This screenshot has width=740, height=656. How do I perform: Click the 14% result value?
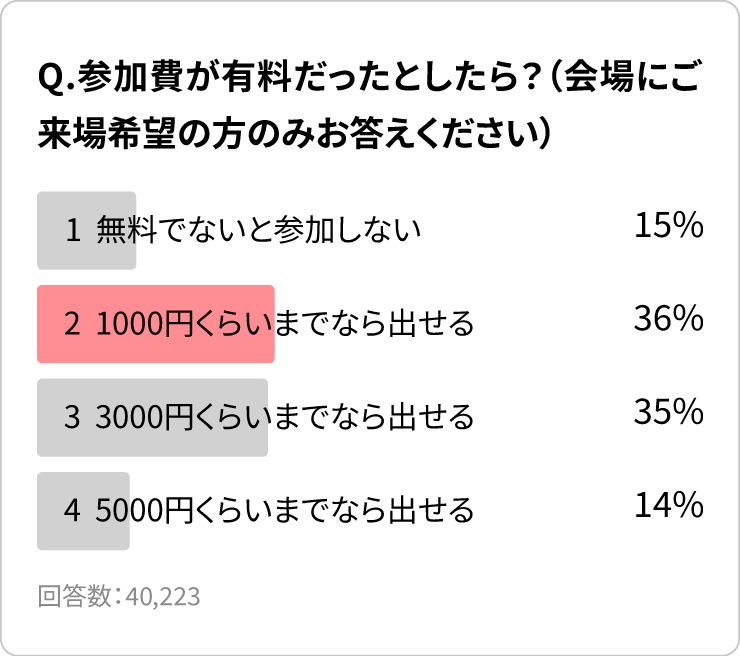(x=669, y=506)
